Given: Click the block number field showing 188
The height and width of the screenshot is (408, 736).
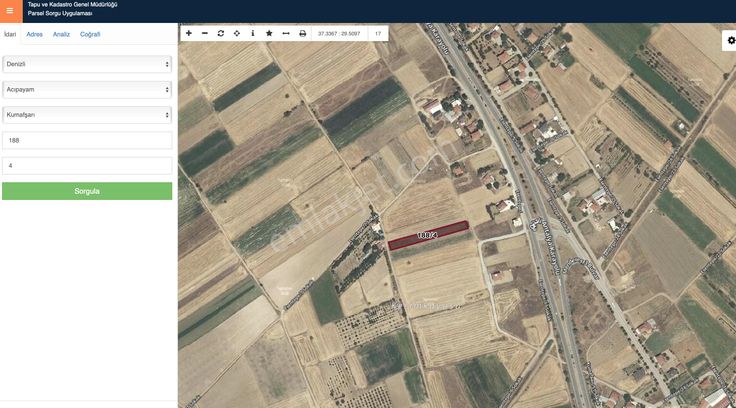Looking at the screenshot, I should (87, 140).
